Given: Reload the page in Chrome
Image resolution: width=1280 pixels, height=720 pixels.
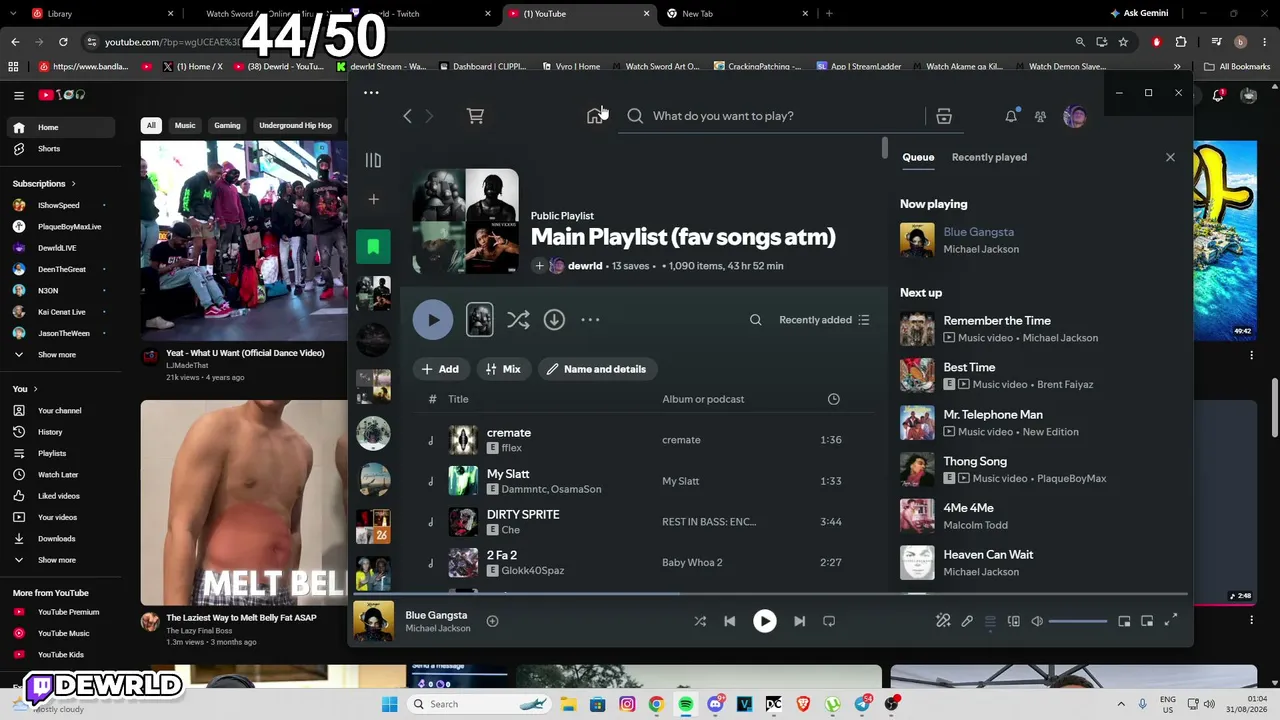Looking at the screenshot, I should click(63, 42).
